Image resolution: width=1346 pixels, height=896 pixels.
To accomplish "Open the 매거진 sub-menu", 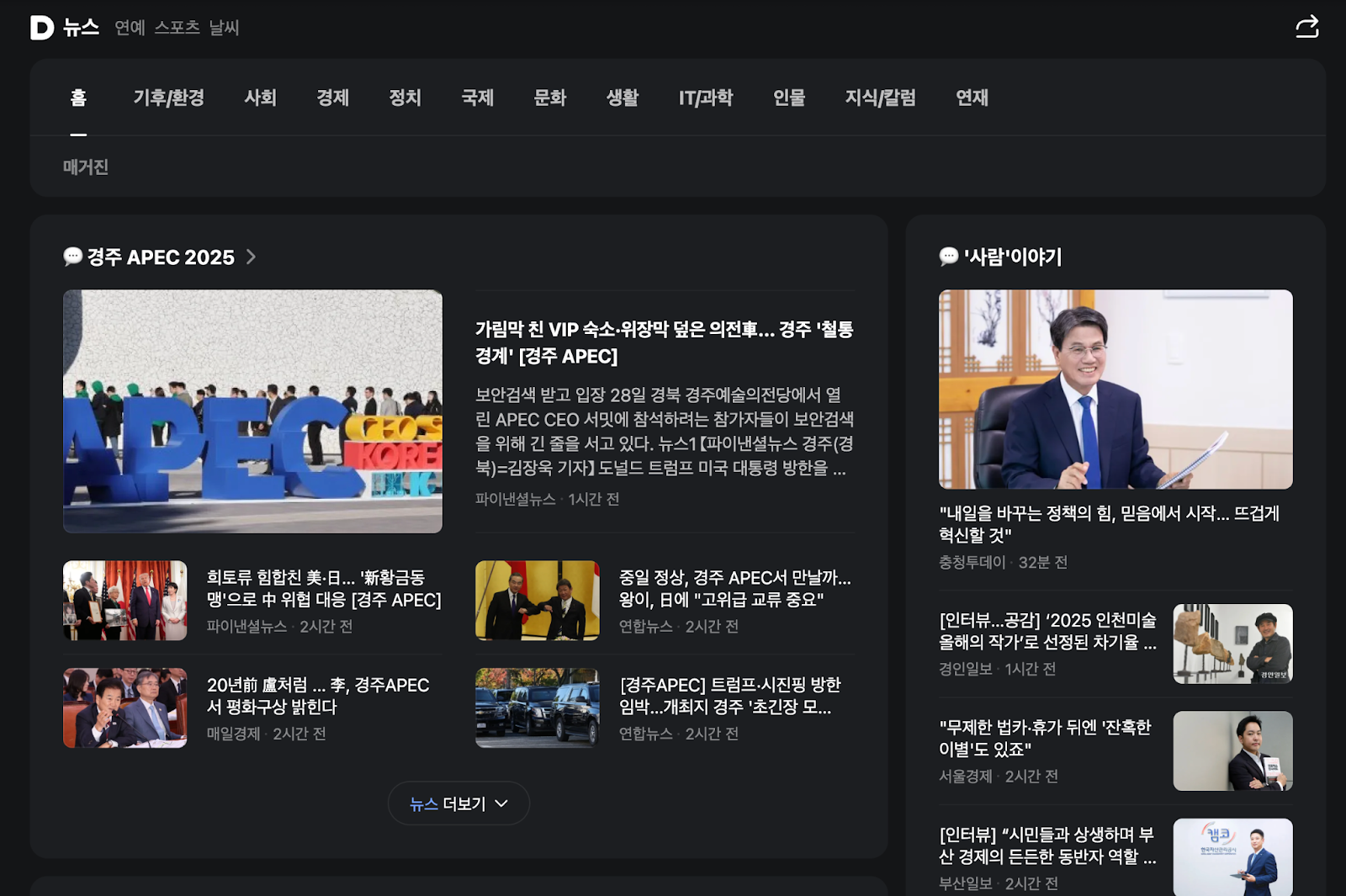I will point(86,167).
